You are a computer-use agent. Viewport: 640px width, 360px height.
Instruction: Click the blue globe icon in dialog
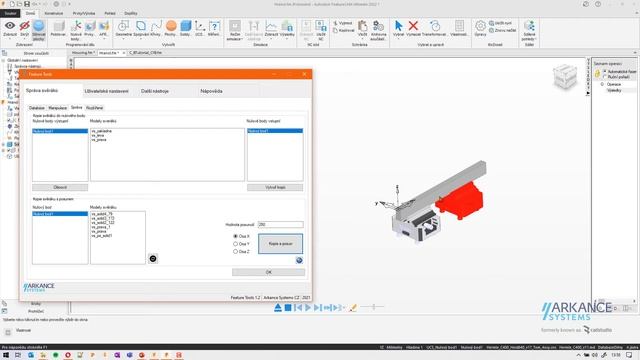pyautogui.click(x=299, y=260)
